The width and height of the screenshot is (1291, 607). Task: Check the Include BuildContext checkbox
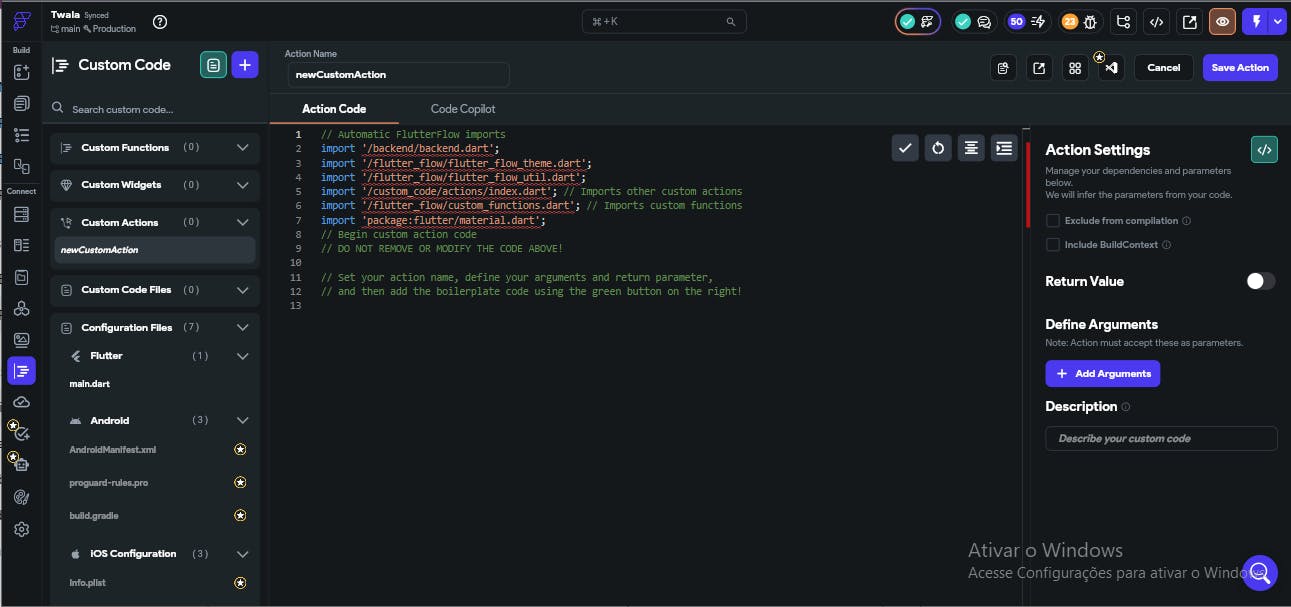[1052, 245]
